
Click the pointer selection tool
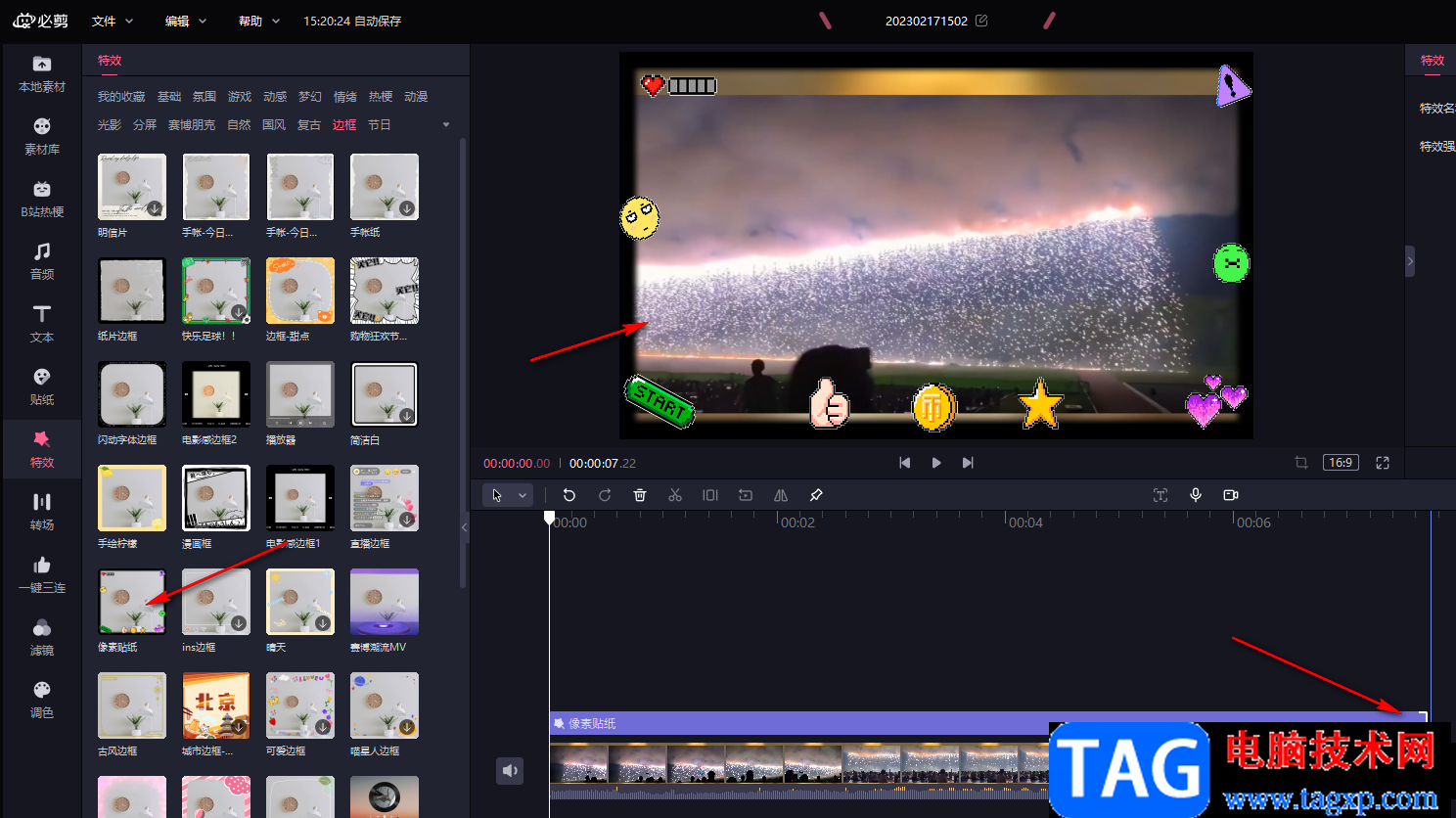(x=497, y=495)
